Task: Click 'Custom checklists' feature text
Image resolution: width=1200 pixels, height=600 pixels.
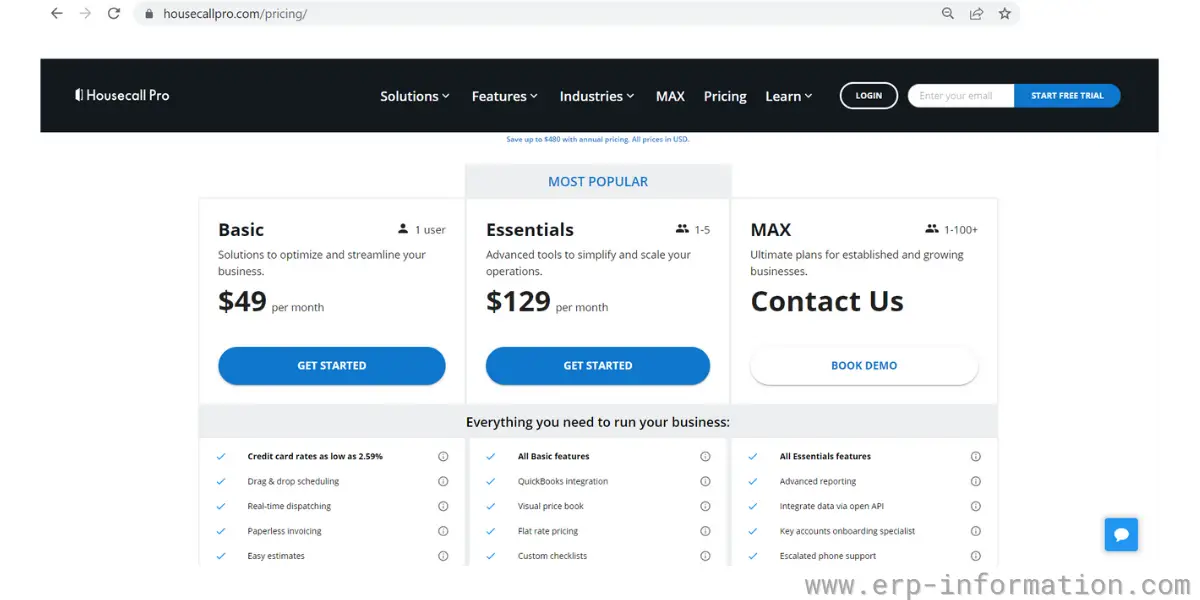Action: click(x=553, y=556)
